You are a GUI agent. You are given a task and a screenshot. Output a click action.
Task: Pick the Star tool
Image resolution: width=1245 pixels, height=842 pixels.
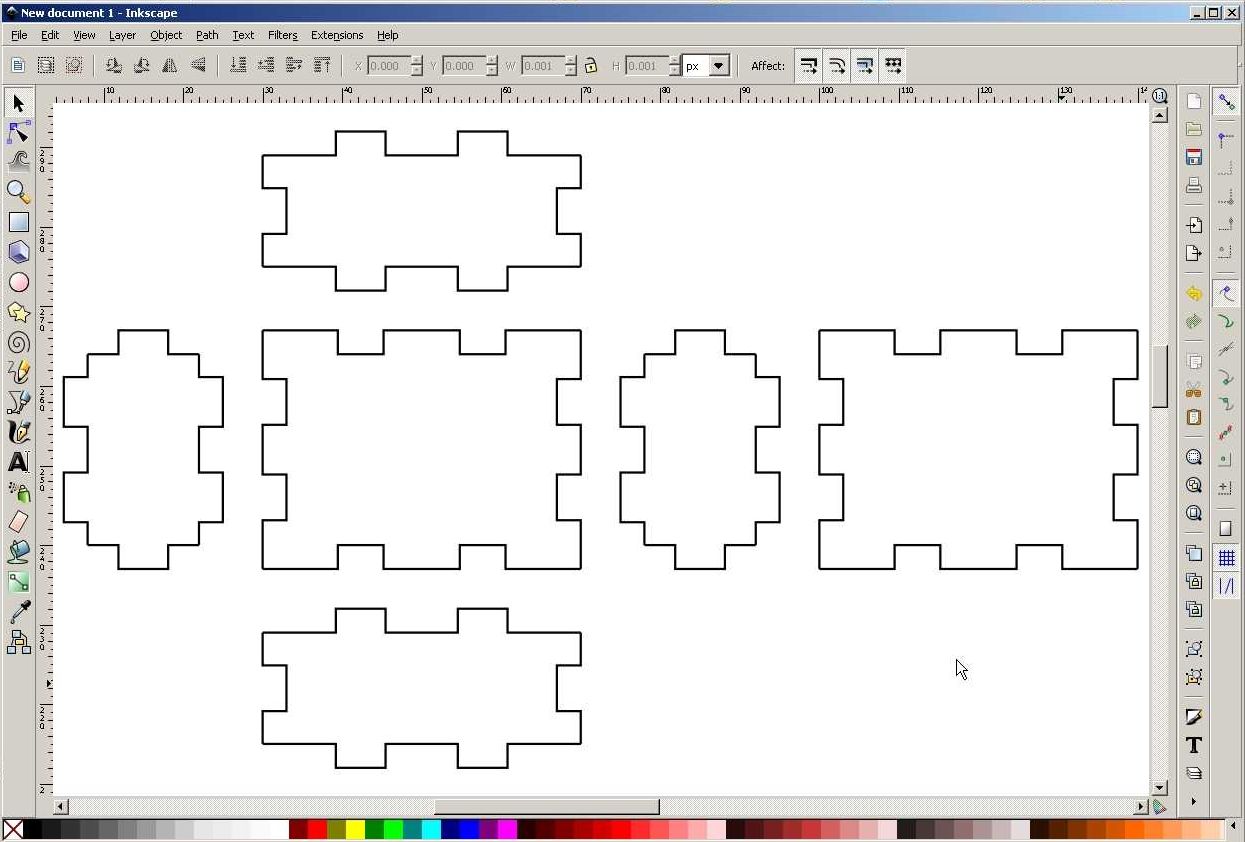(17, 312)
